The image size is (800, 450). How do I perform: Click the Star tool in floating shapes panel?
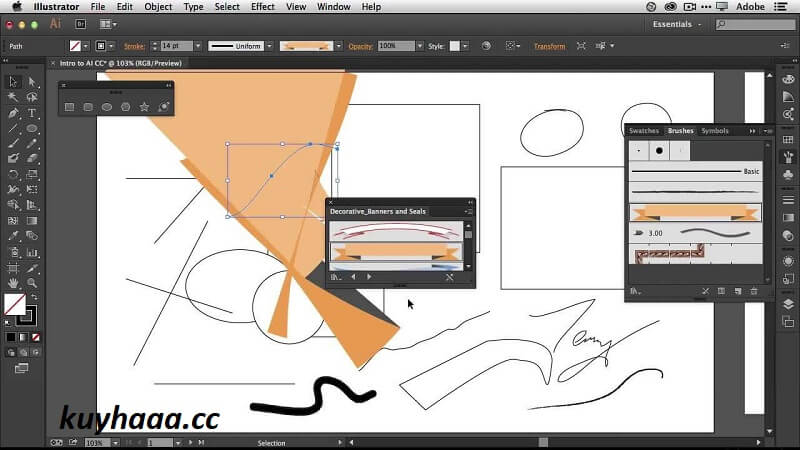tap(144, 107)
